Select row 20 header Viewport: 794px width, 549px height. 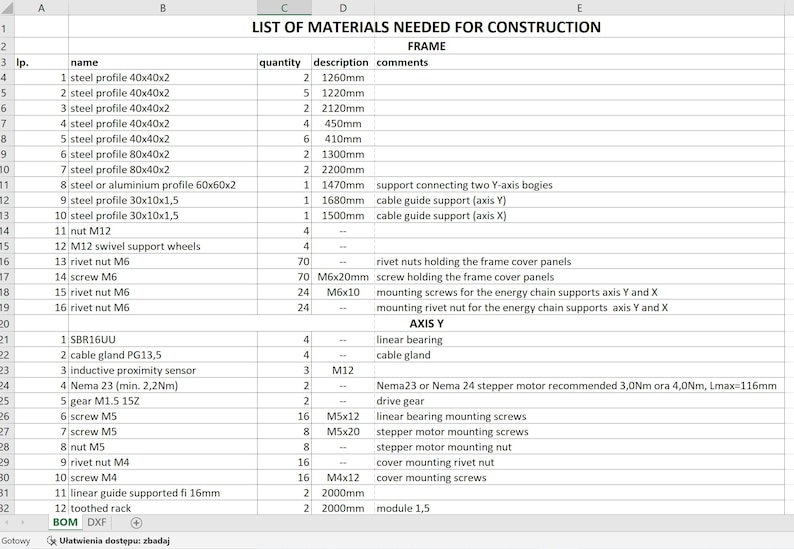pos(5,324)
